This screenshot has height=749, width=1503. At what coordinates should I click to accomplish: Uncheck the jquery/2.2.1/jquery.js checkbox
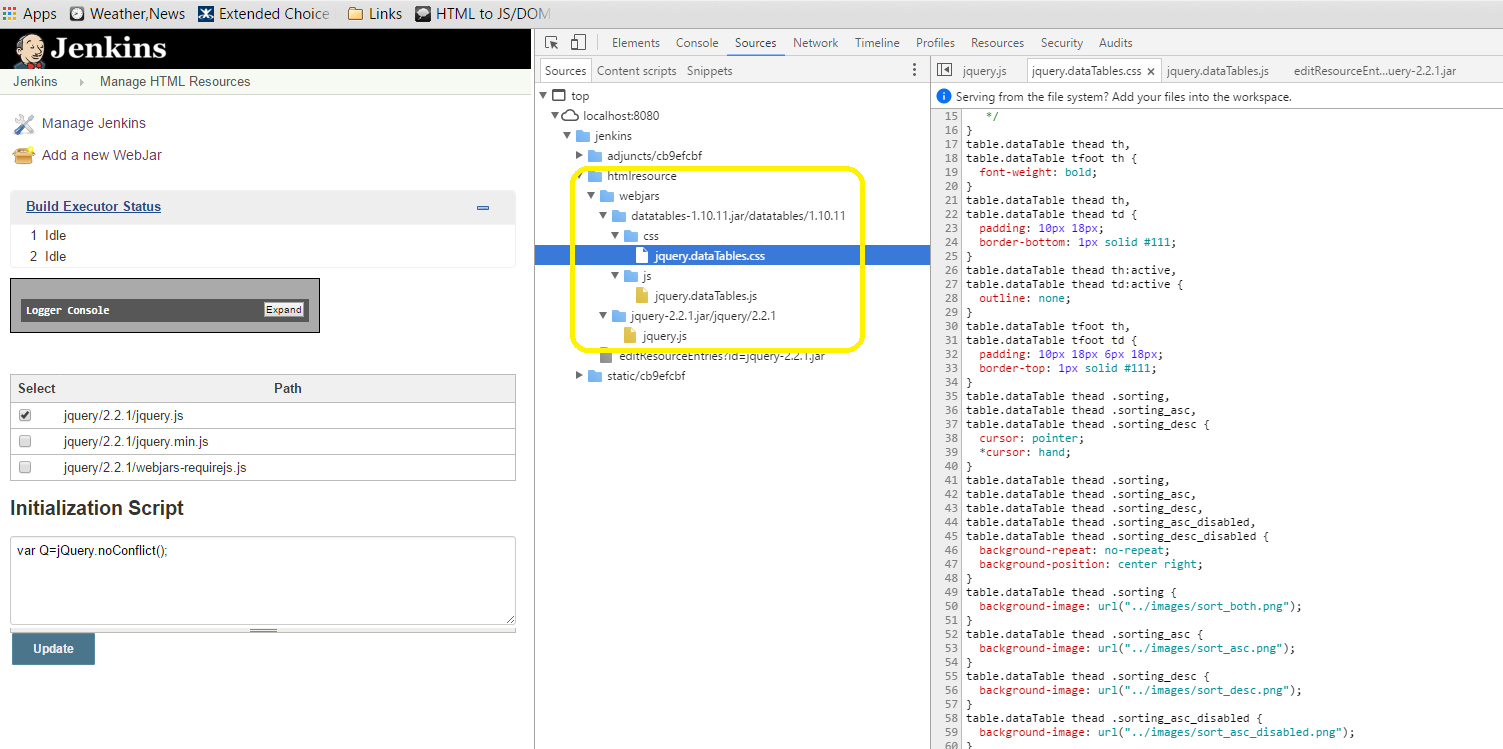pyautogui.click(x=25, y=415)
